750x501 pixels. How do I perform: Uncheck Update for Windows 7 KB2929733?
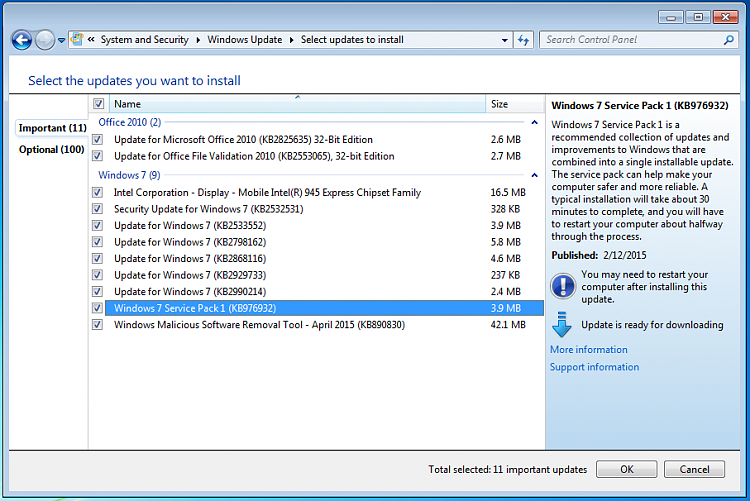pyautogui.click(x=98, y=275)
